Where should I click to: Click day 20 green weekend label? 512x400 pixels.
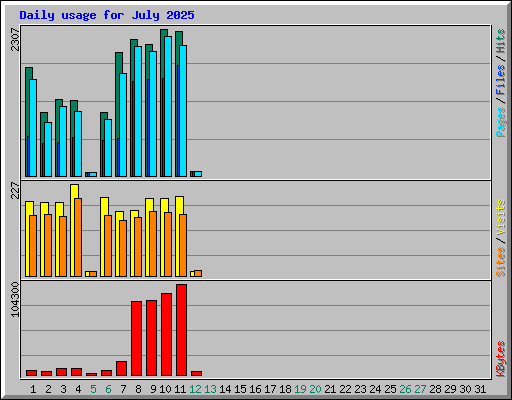[315, 389]
